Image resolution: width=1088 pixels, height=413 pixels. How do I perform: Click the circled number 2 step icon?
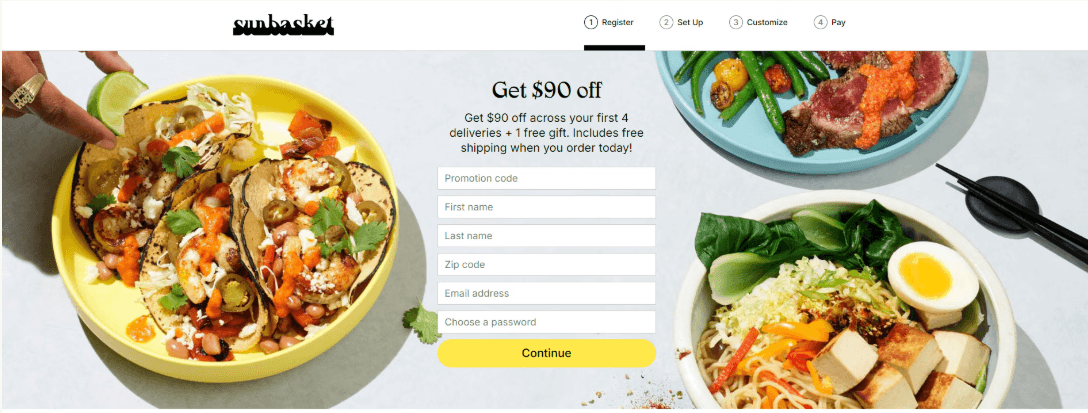666,22
